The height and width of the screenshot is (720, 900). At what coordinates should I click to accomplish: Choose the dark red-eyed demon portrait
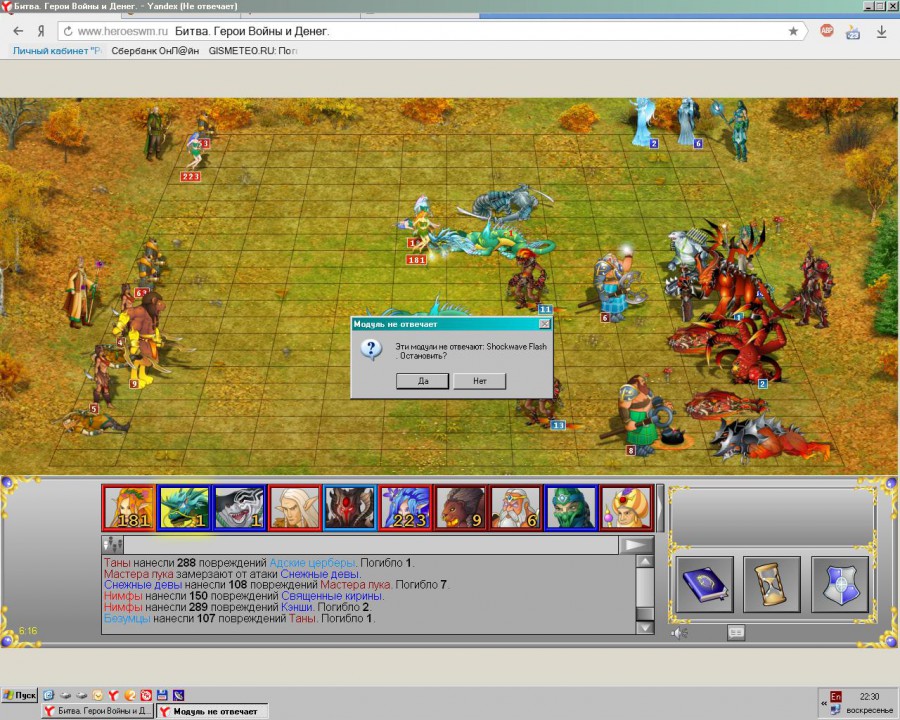click(x=350, y=508)
